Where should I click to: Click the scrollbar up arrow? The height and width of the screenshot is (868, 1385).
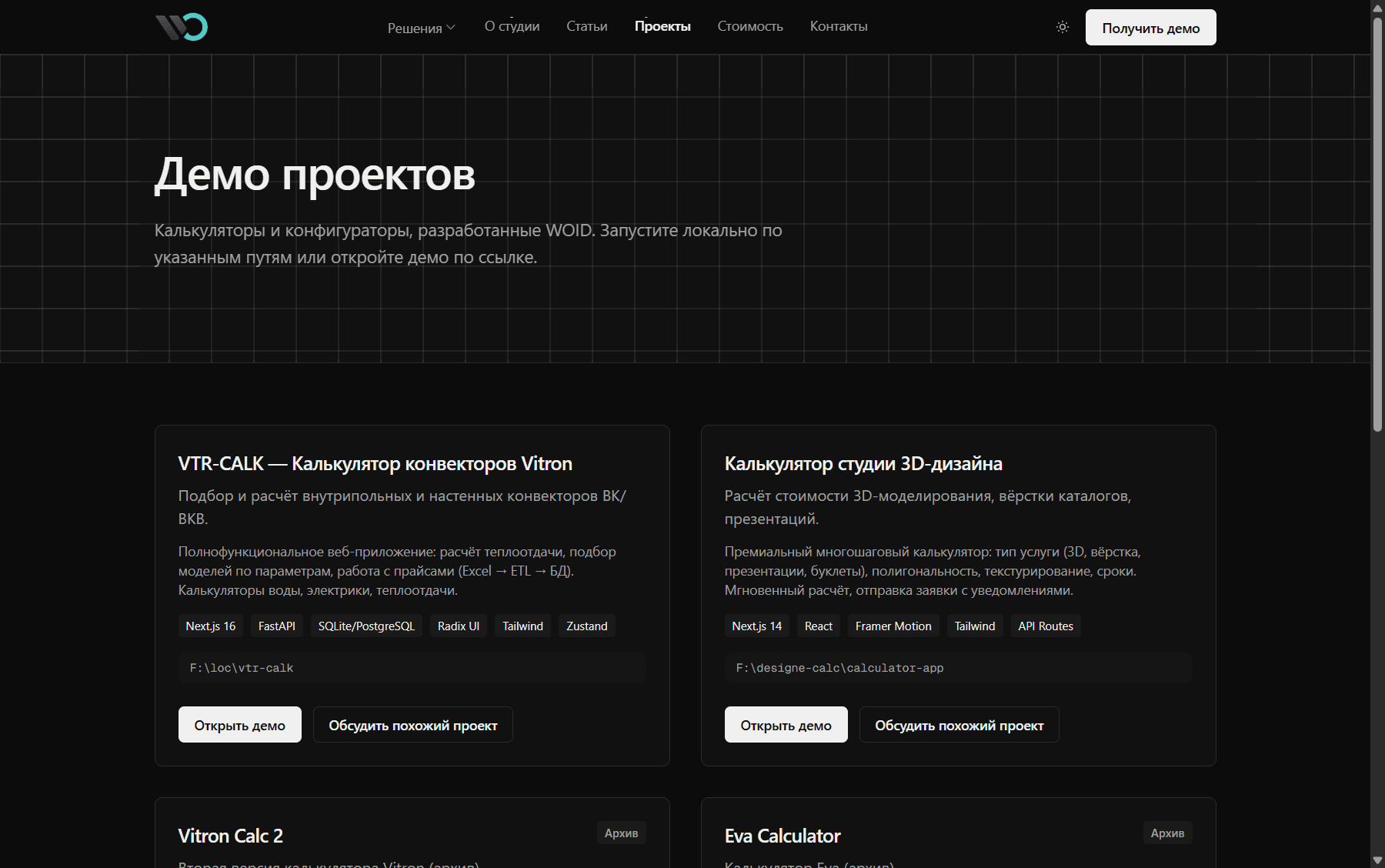[x=1377, y=7]
